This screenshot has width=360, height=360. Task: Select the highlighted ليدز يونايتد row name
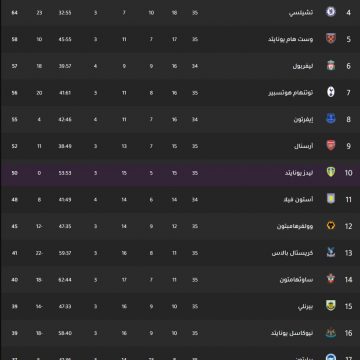pyautogui.click(x=299, y=173)
